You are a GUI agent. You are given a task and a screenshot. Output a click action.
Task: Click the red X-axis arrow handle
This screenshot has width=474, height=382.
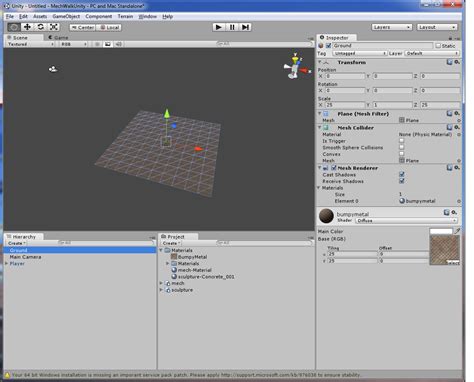pos(199,149)
